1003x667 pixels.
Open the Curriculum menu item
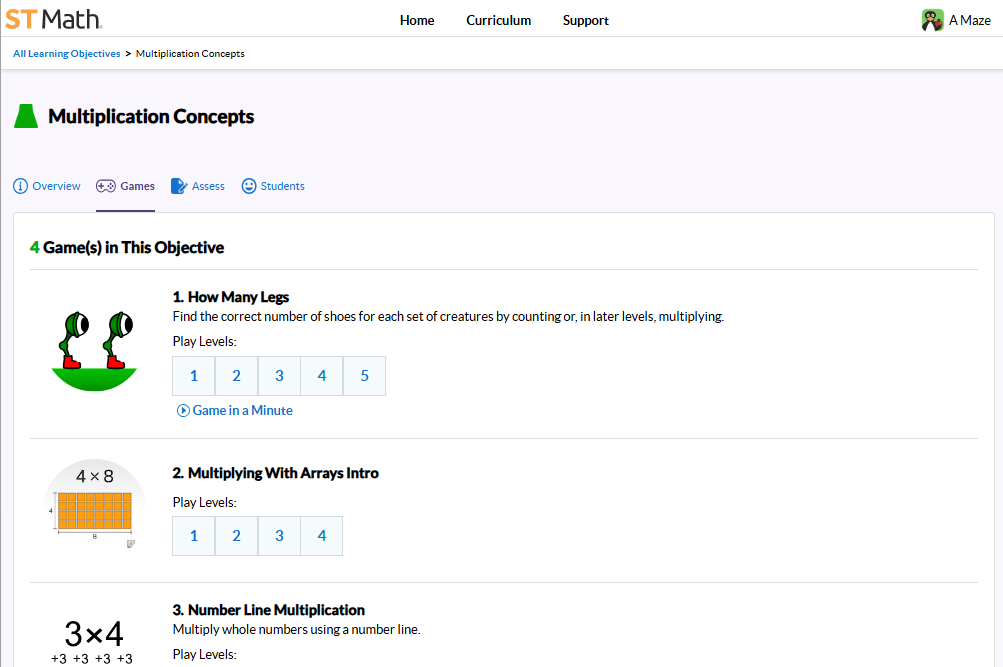498,20
